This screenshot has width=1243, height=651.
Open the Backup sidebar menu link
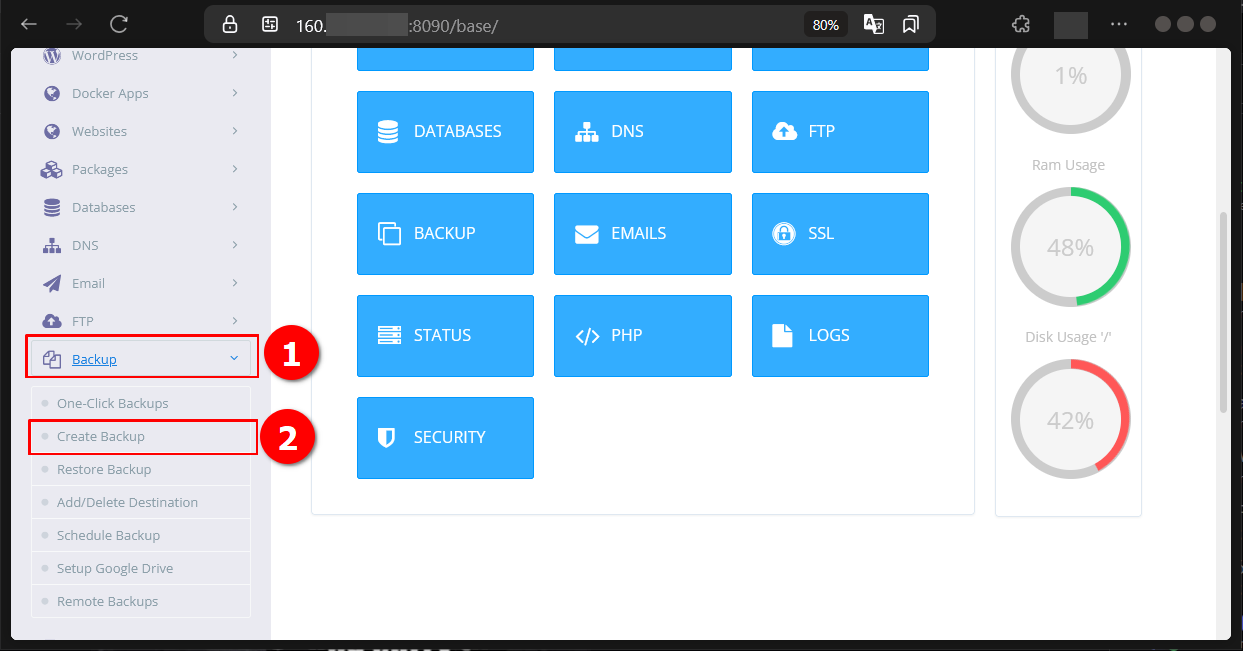point(94,359)
